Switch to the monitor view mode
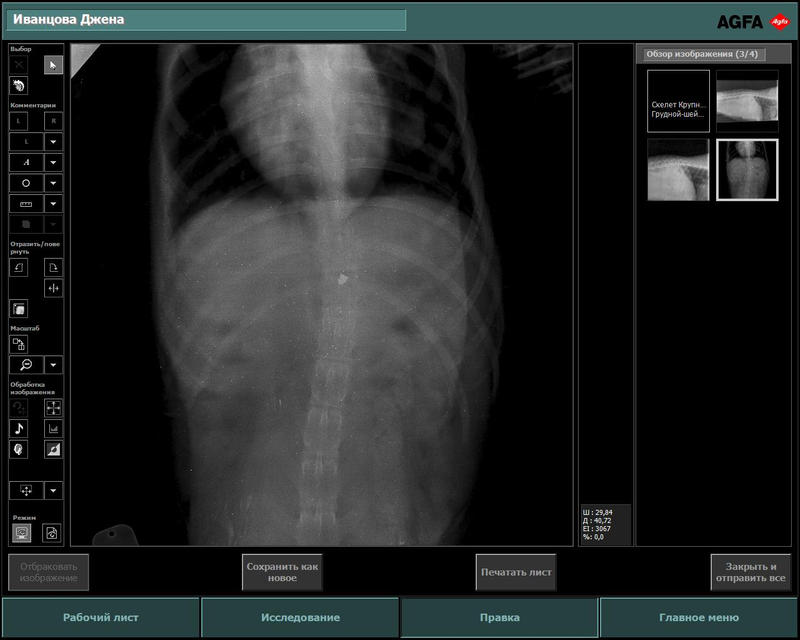The height and width of the screenshot is (640, 800). (x=21, y=533)
